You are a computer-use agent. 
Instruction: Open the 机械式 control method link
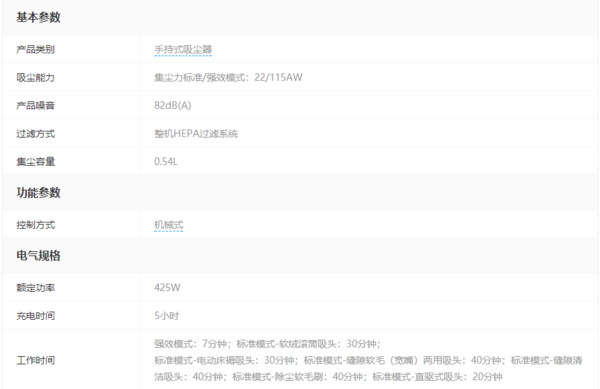pos(169,225)
